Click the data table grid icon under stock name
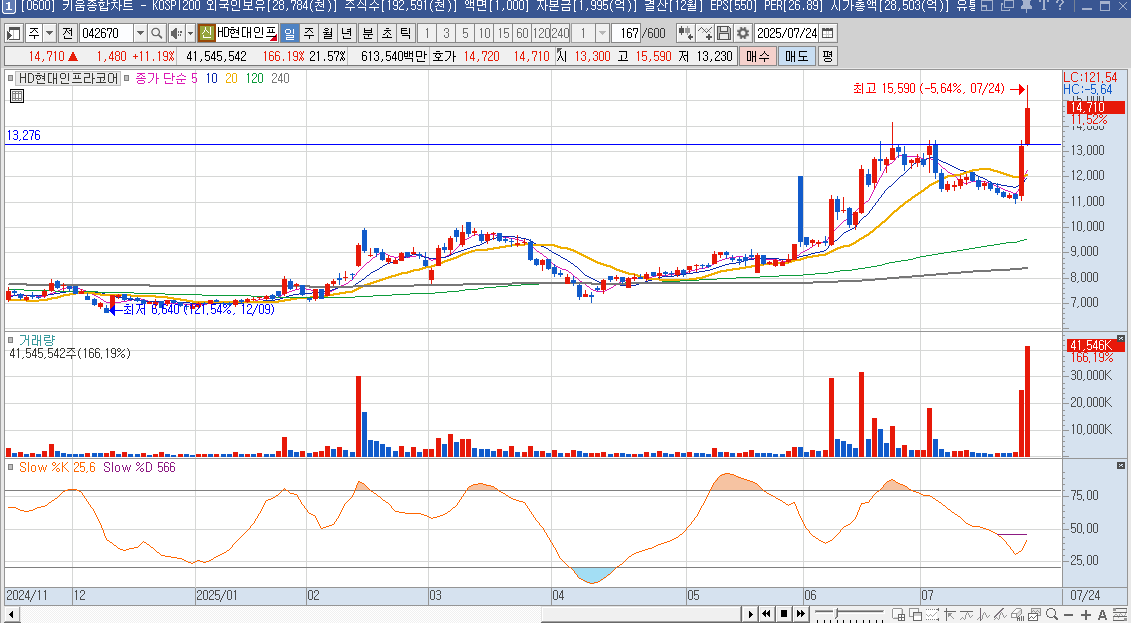 17,96
